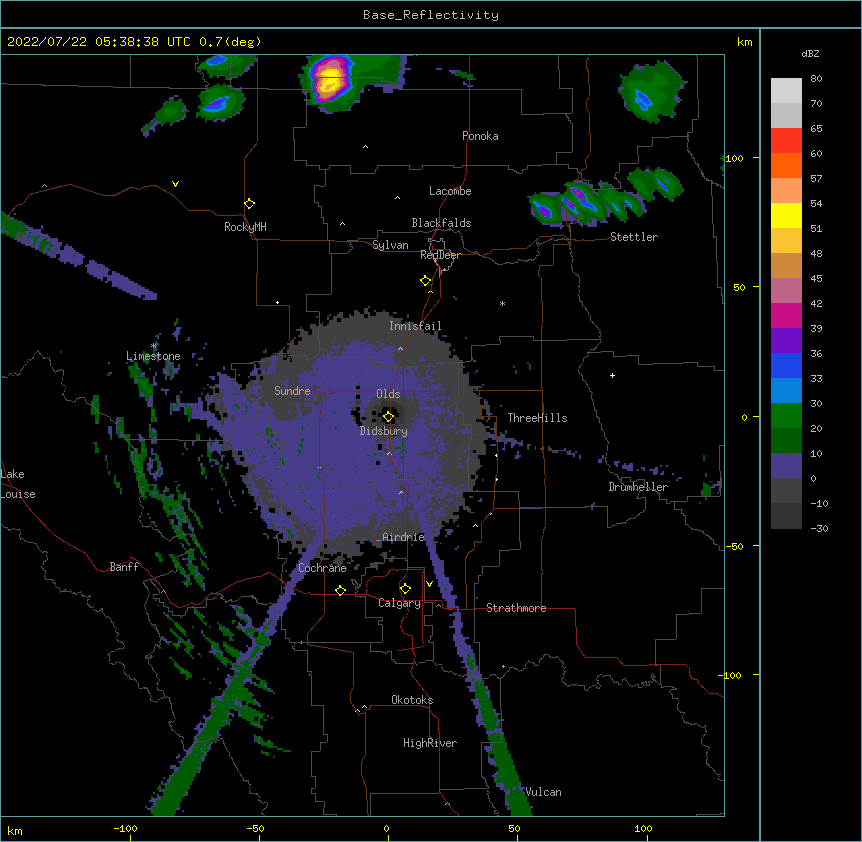Viewport: 862px width, 842px height.
Task: Click the Sylvan label
Action: pos(390,245)
